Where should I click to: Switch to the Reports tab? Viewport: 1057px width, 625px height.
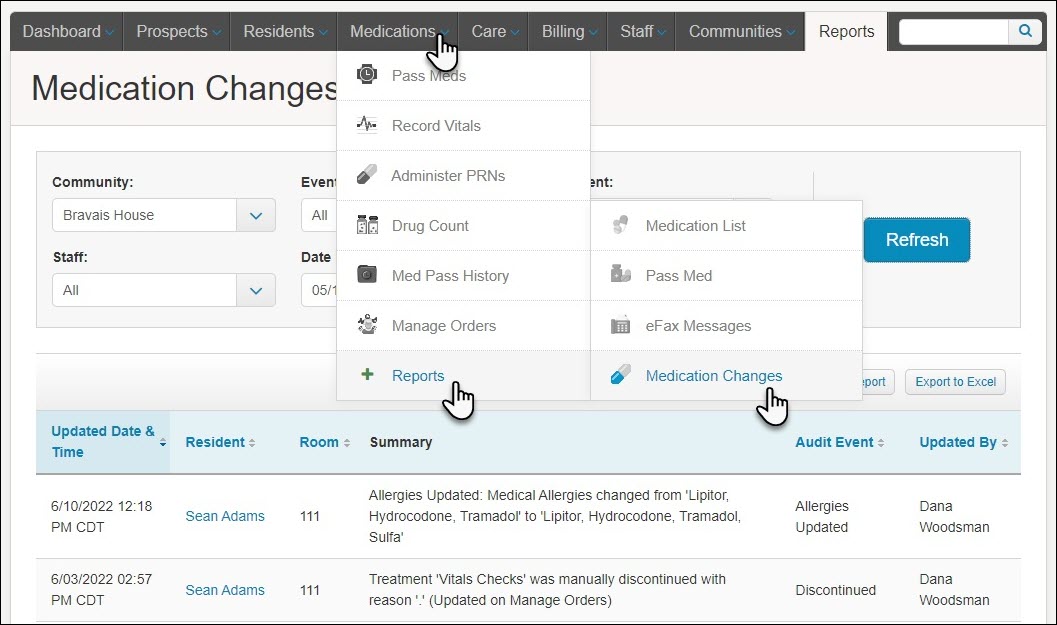pos(846,31)
